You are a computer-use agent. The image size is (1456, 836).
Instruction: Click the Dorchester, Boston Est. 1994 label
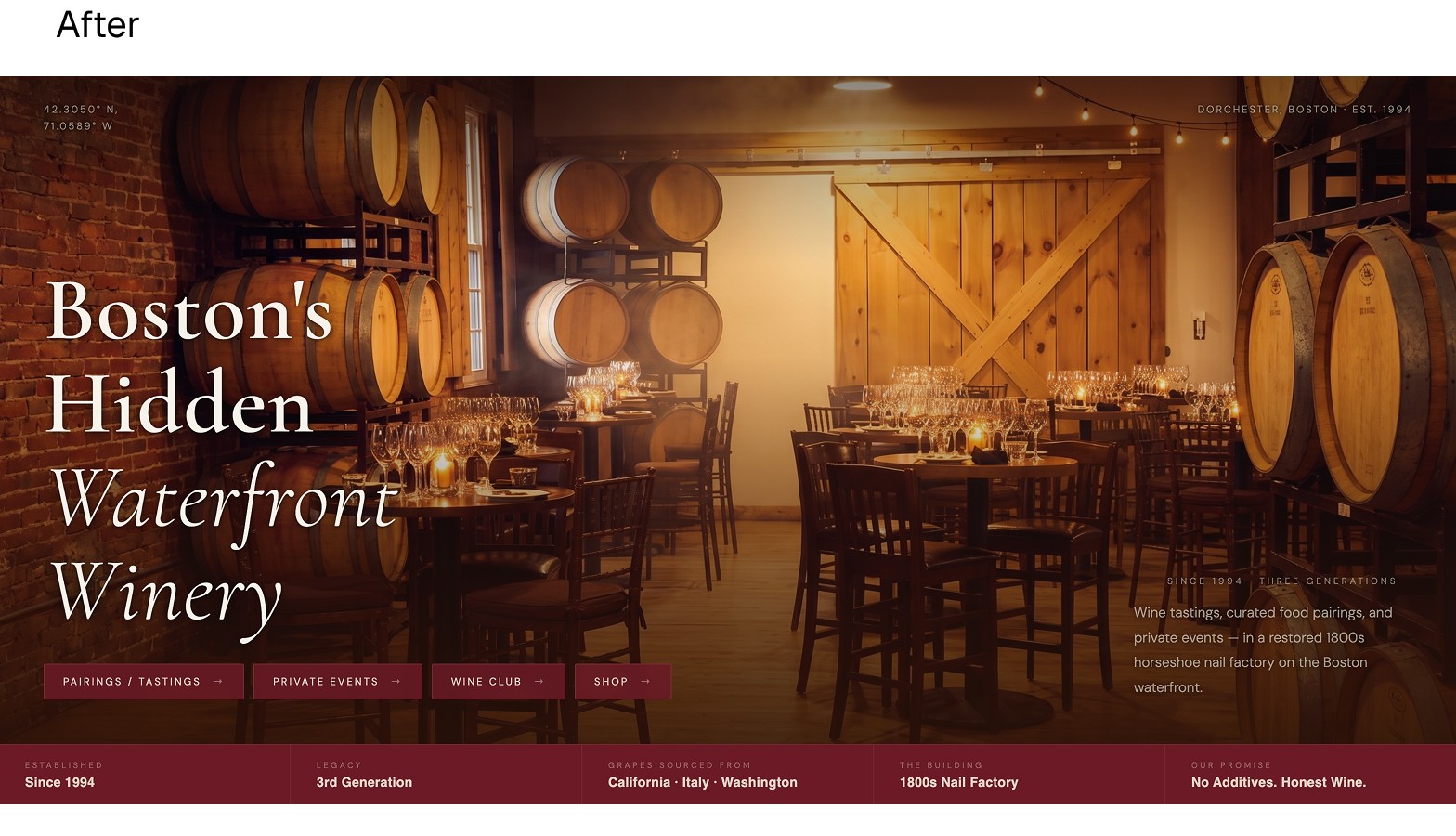tap(1304, 110)
